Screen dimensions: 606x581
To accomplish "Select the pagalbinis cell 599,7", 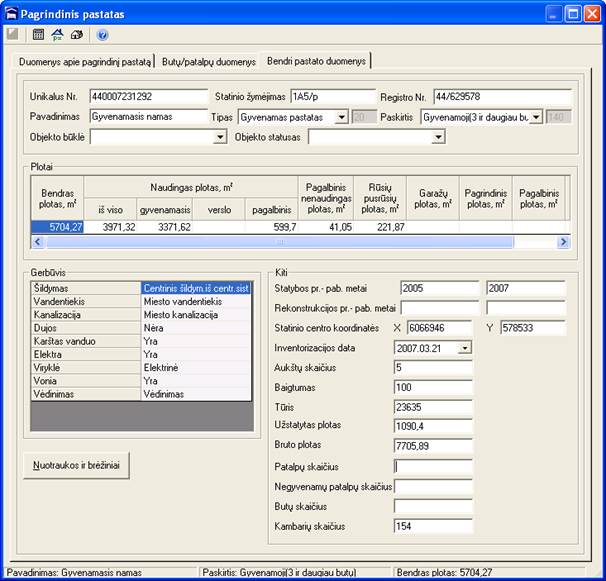I will pos(272,227).
